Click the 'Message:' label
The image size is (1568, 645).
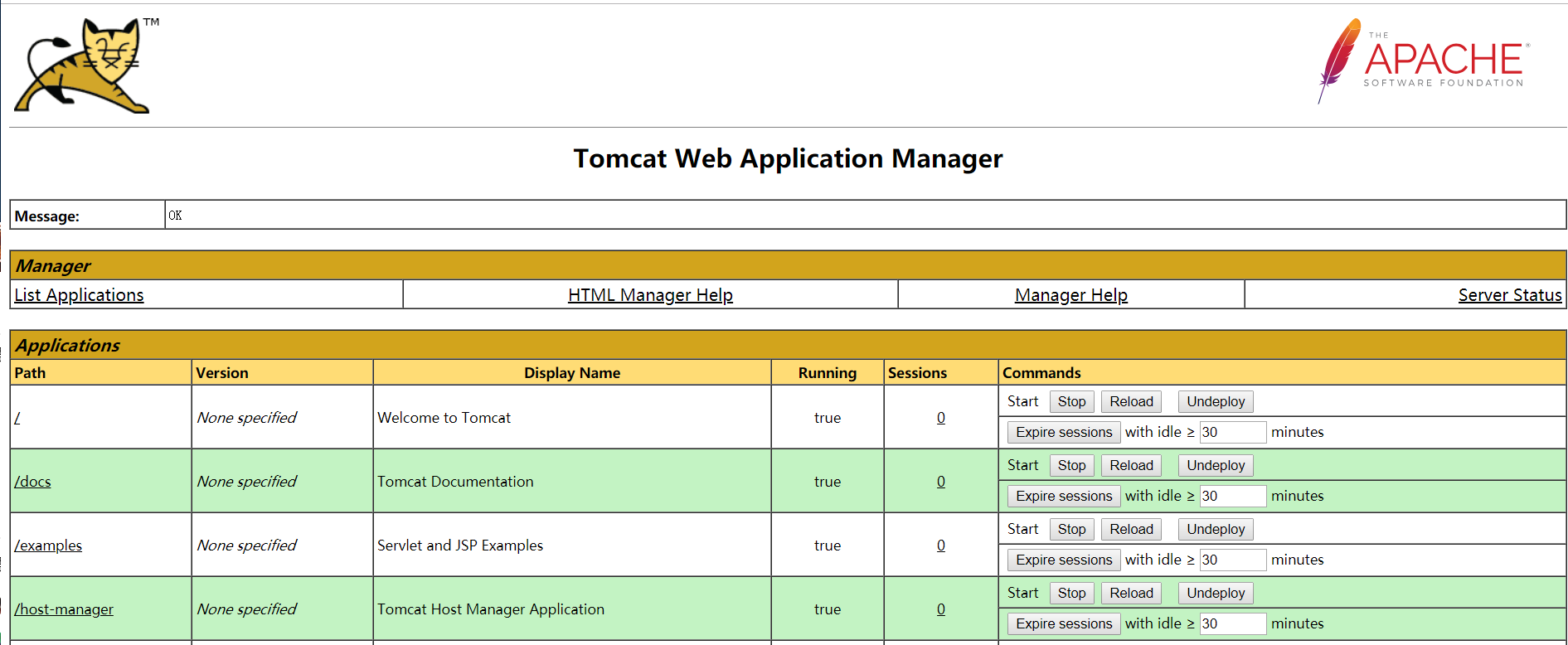[x=47, y=216]
